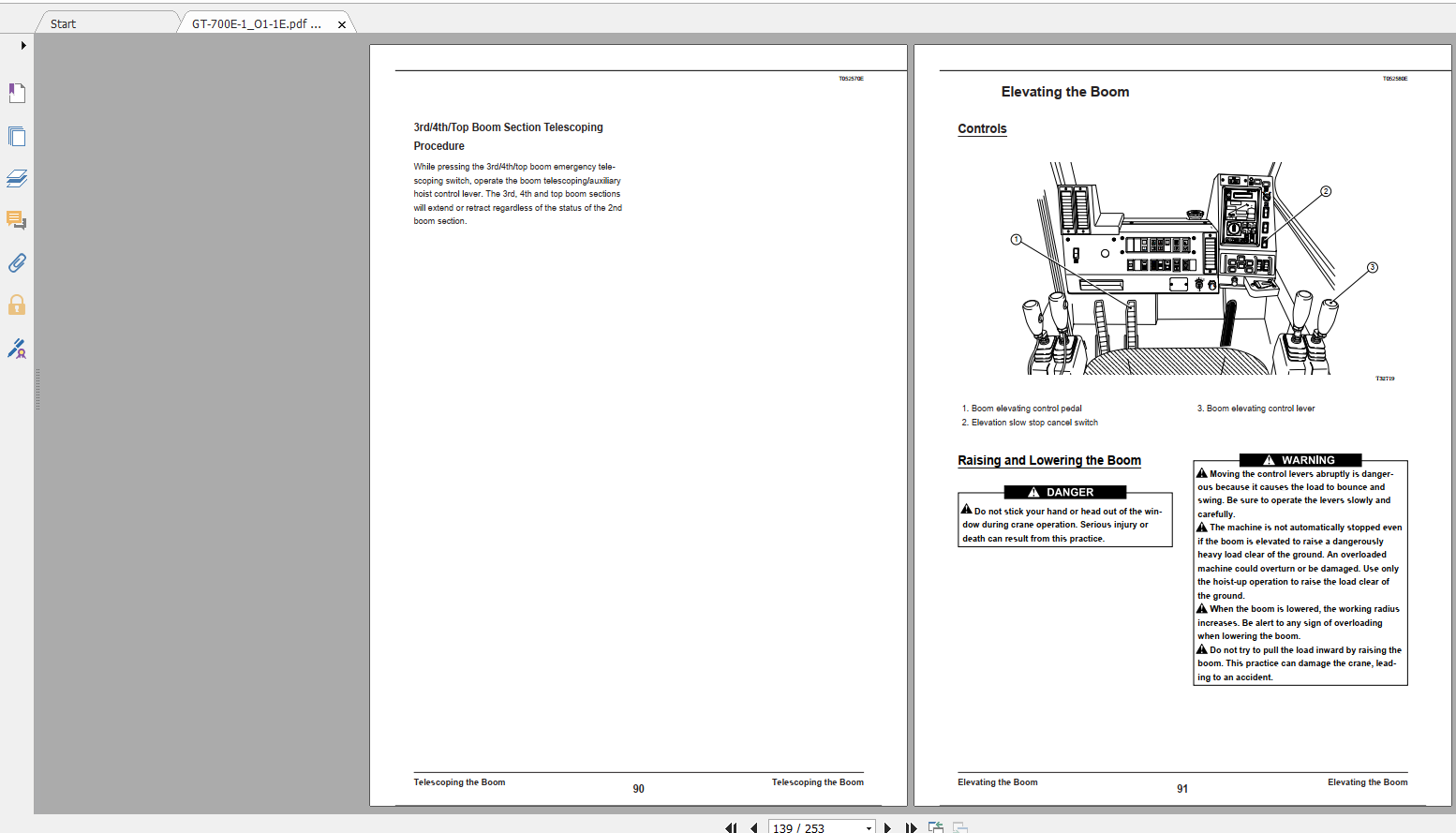
Task: Click callout number 3 in the diagram
Action: tap(1373, 267)
